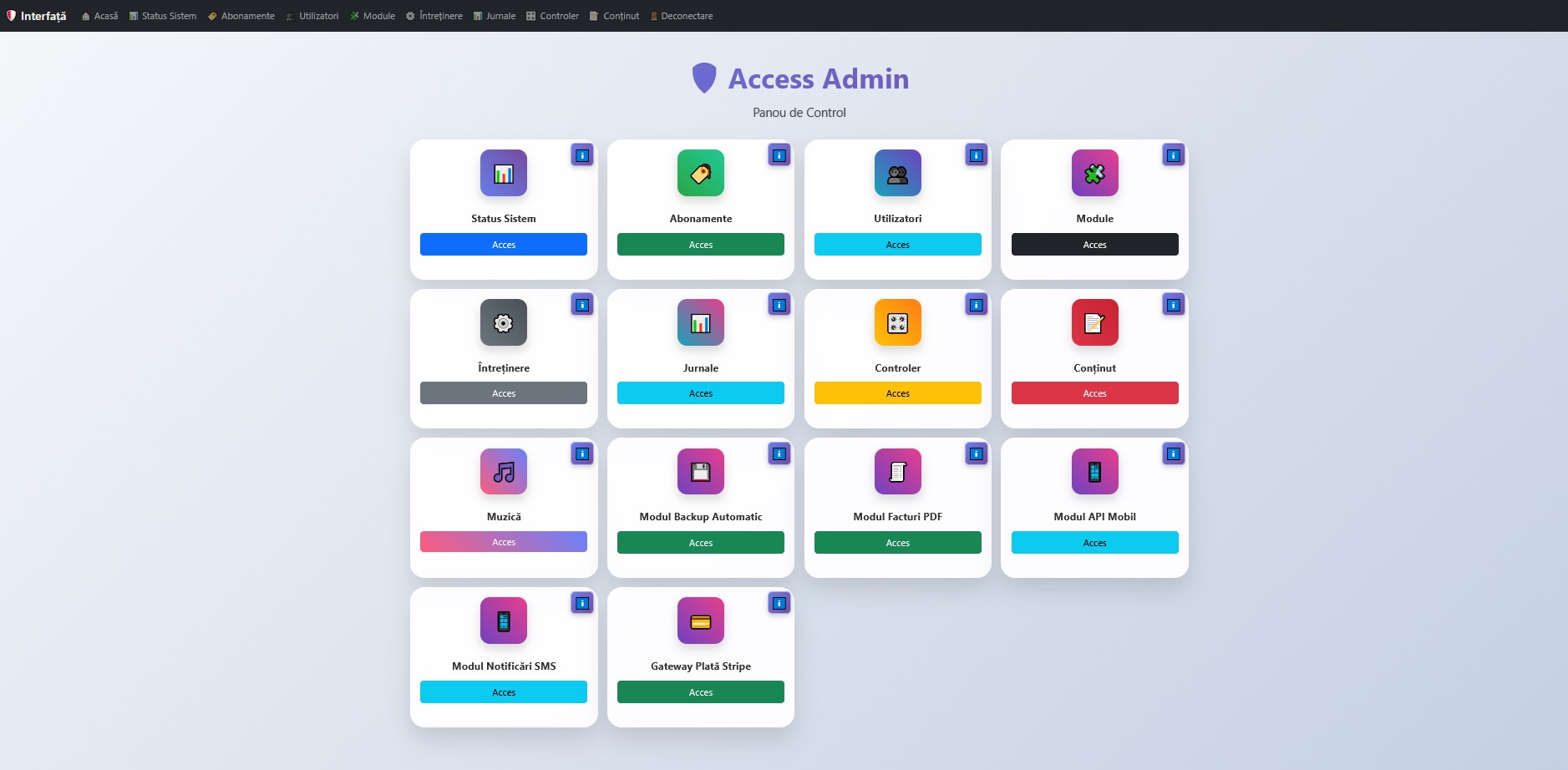Open the Jurnale menu item
Viewport: 1568px width, 770px height.
coord(495,15)
